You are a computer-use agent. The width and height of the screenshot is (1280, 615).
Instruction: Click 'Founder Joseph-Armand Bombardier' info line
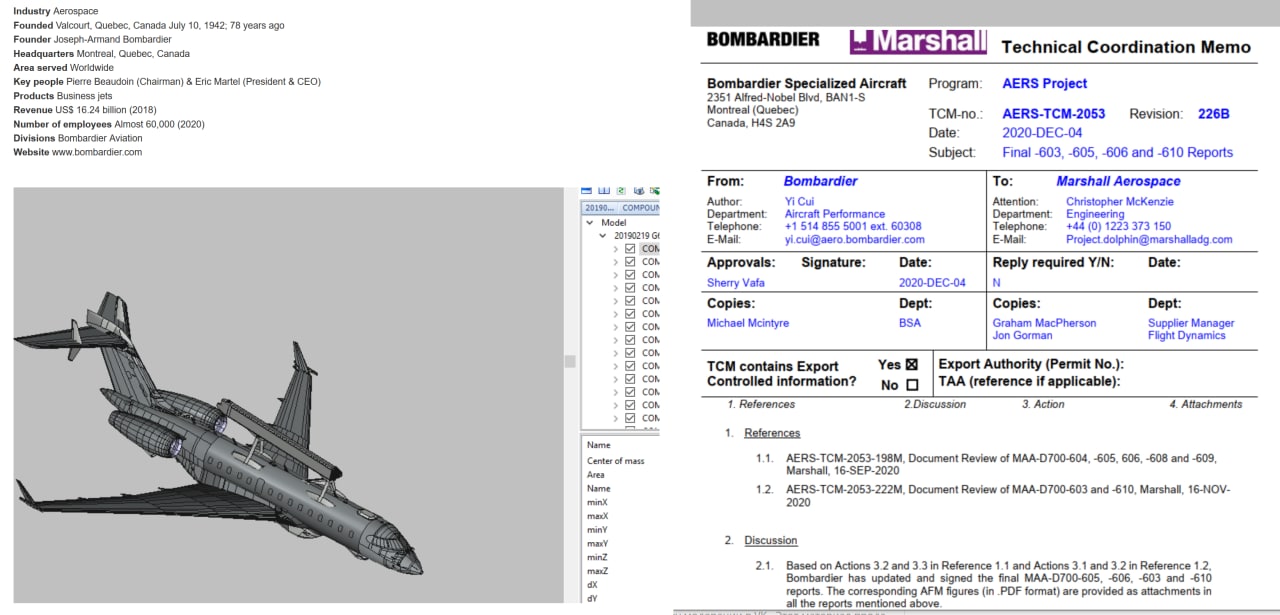[x=92, y=39]
